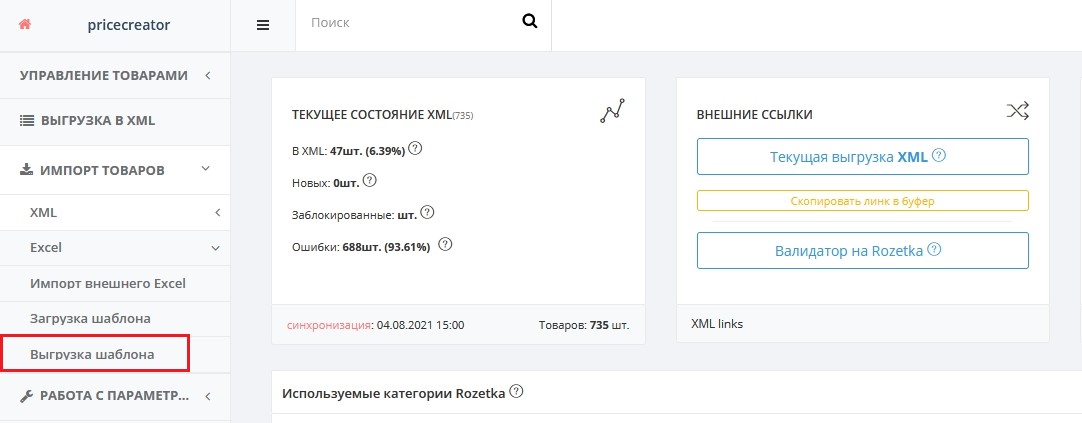1082x423 pixels.
Task: Click Текущая выгрузка XML button
Action: coord(863,157)
